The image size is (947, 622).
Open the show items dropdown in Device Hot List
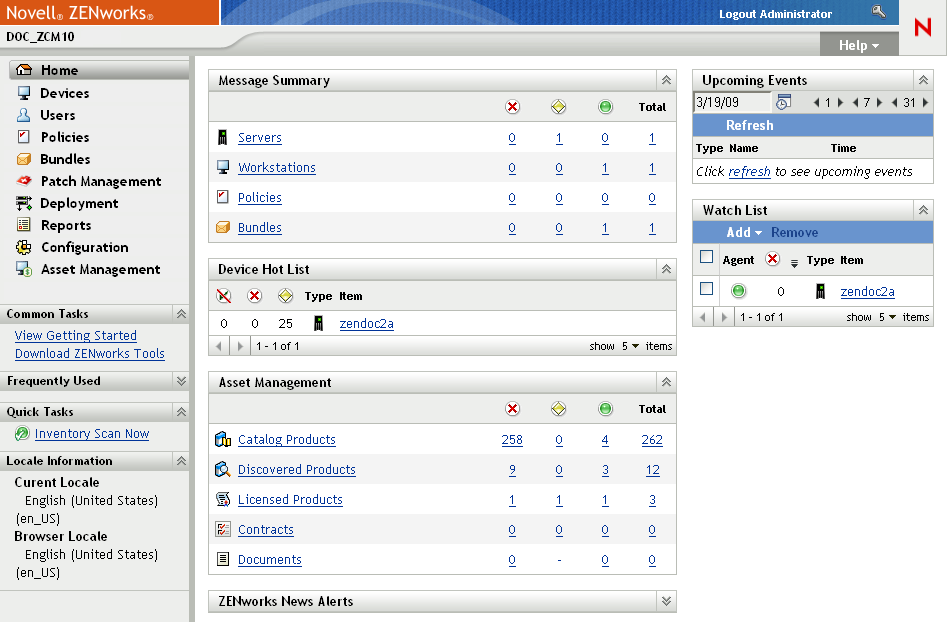tap(631, 346)
